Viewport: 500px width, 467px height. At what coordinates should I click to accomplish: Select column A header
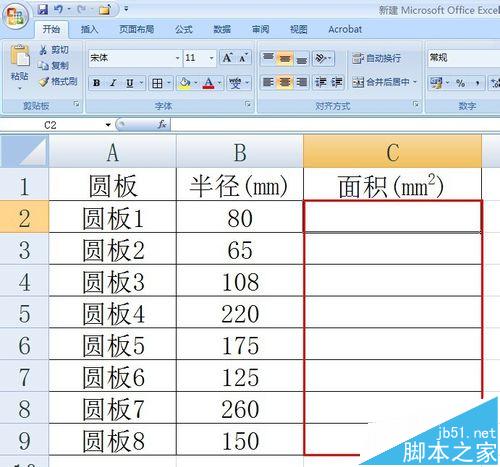tap(112, 152)
